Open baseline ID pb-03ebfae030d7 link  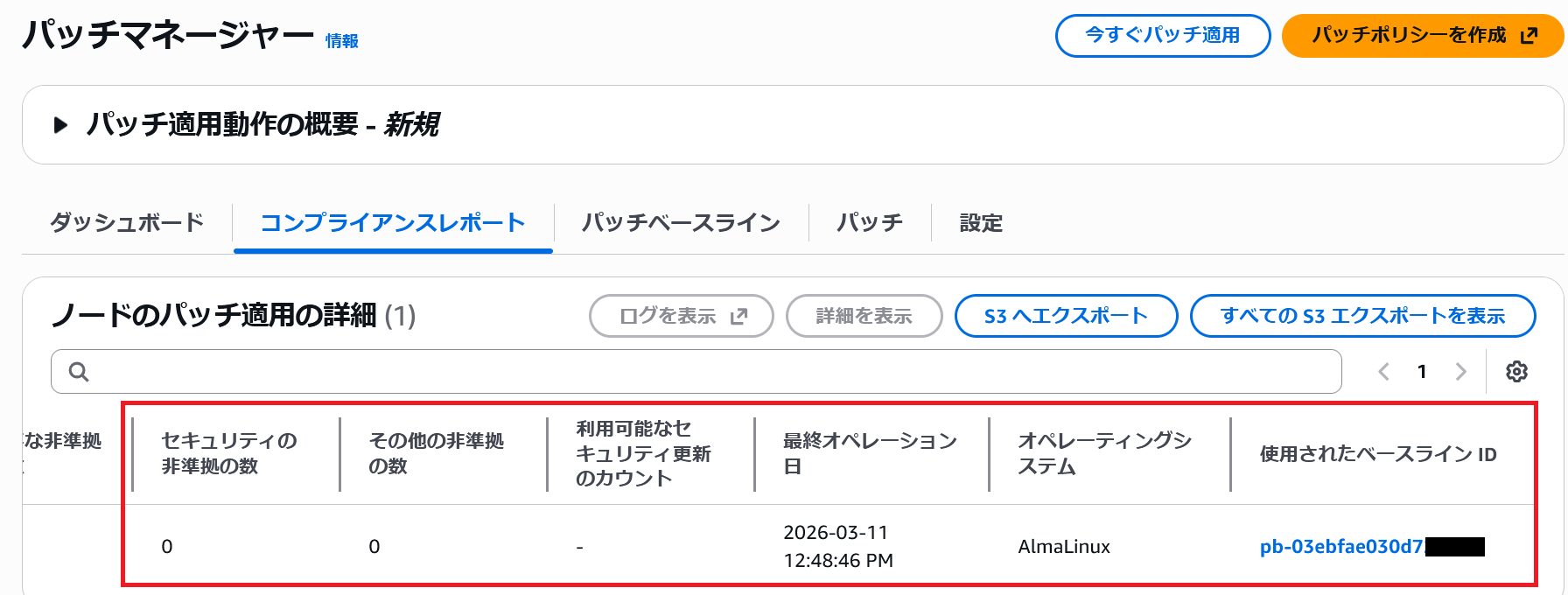[1341, 547]
